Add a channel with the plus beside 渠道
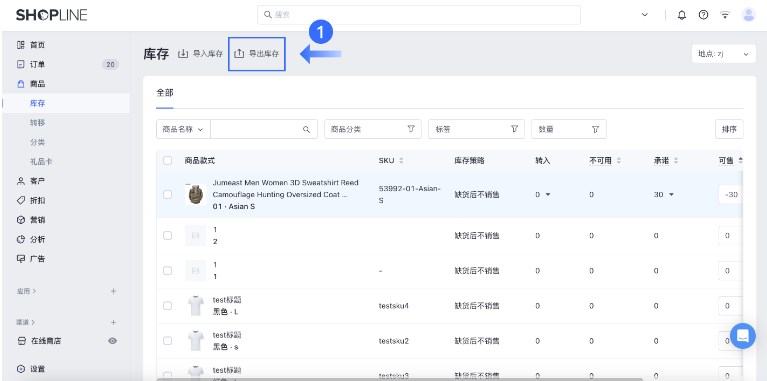This screenshot has height=381, width=767. pos(113,322)
